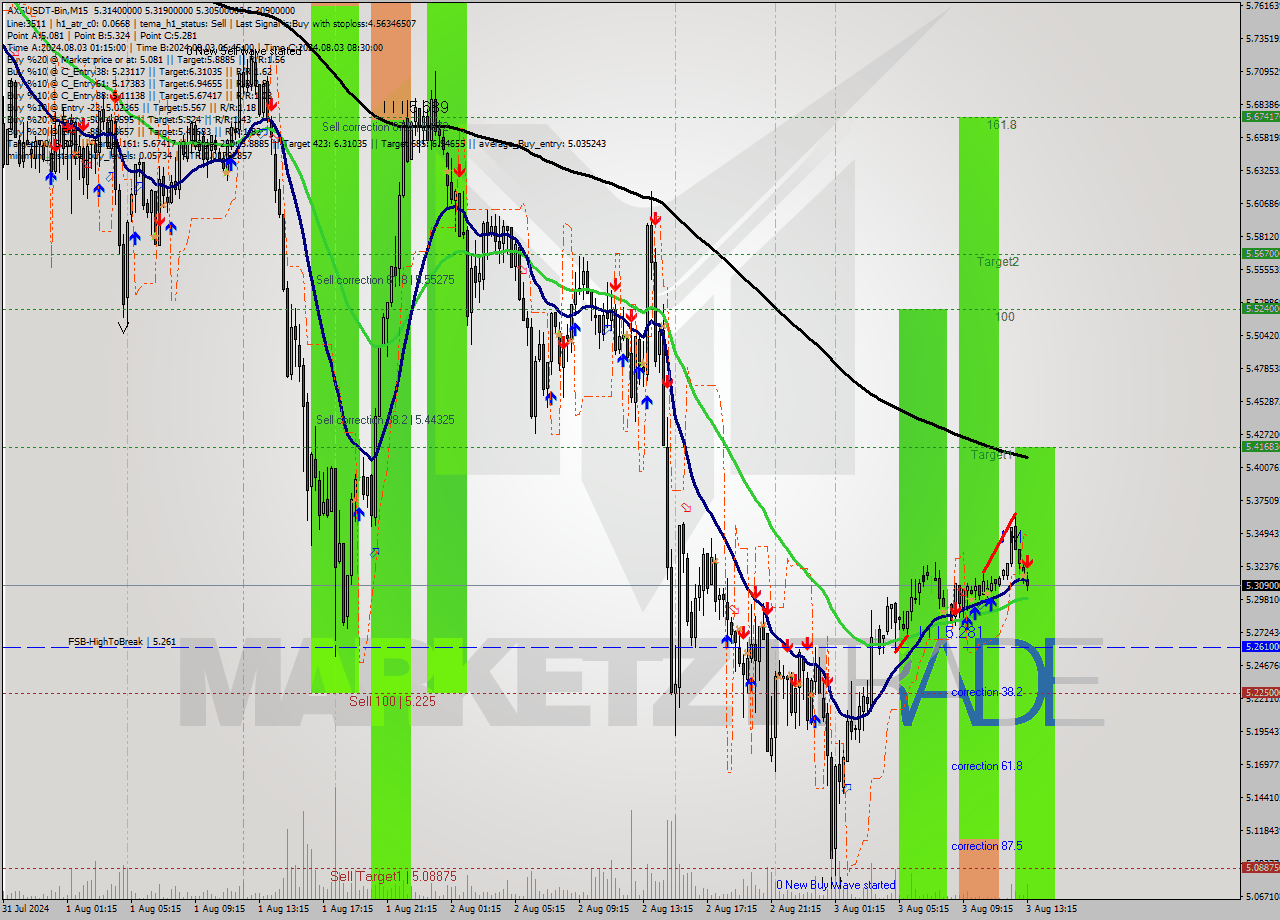Click the 5.37590 price axis value
The width and height of the screenshot is (1280, 920).
[x=1261, y=500]
